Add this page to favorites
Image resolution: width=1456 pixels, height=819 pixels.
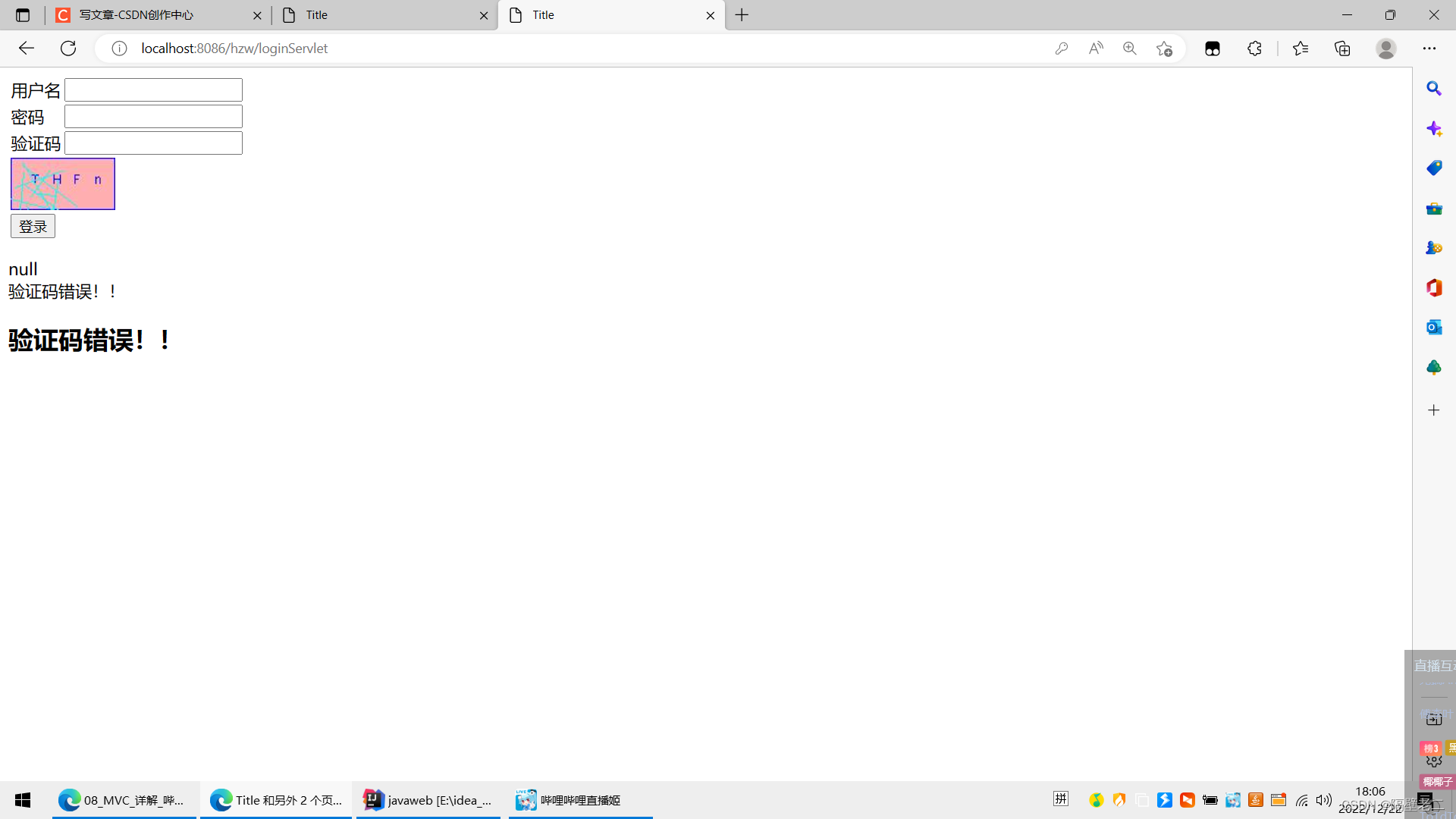tap(1164, 49)
